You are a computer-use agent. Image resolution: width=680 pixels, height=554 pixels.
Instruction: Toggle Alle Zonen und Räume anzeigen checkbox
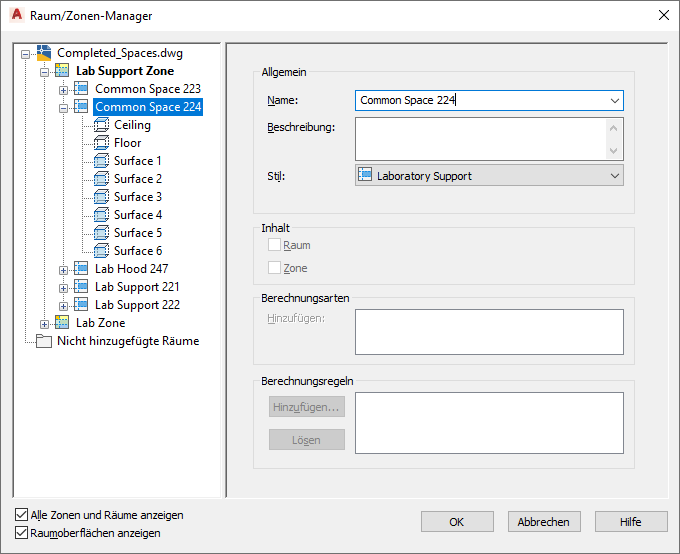click(x=21, y=515)
